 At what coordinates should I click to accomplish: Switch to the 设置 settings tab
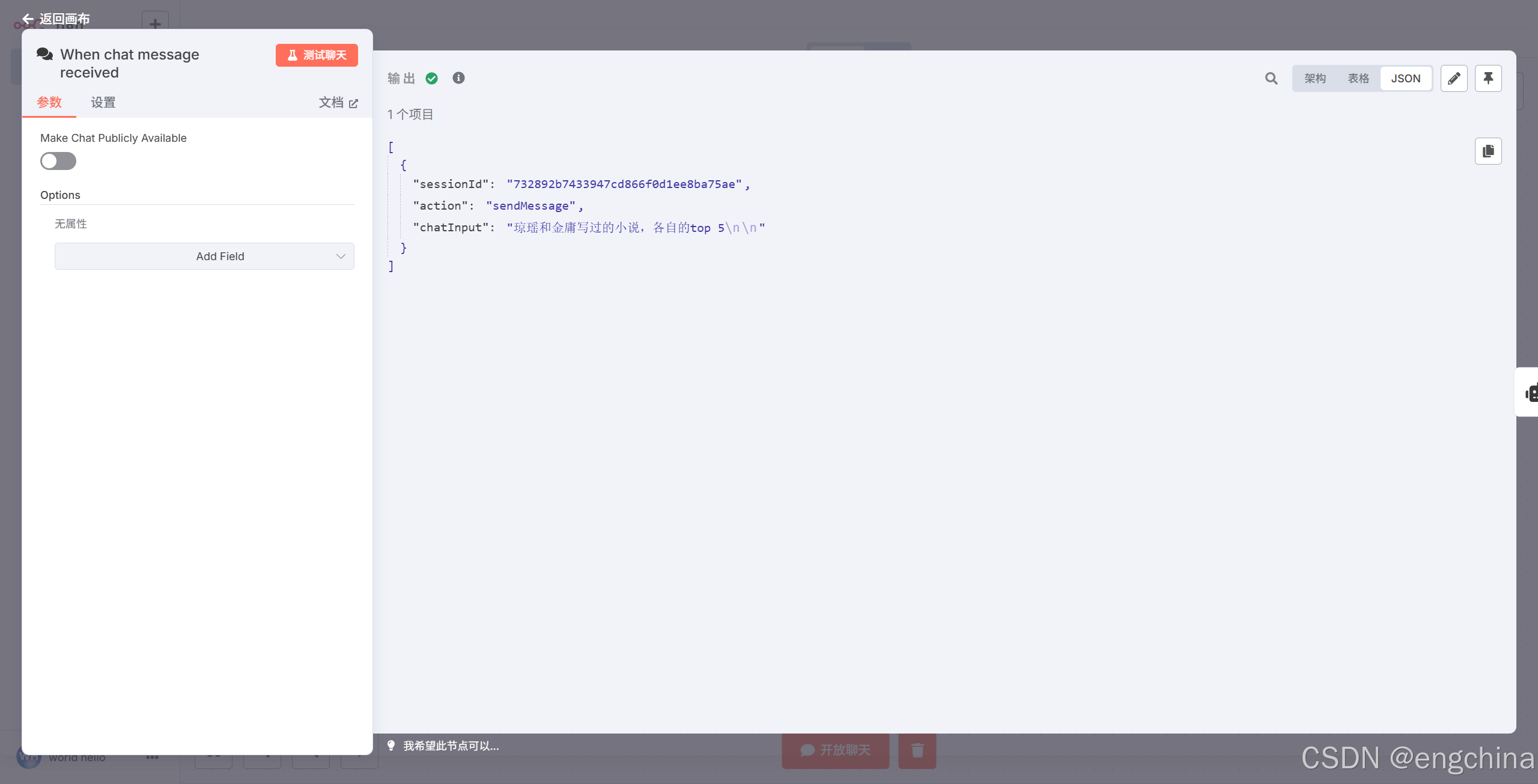click(x=103, y=103)
